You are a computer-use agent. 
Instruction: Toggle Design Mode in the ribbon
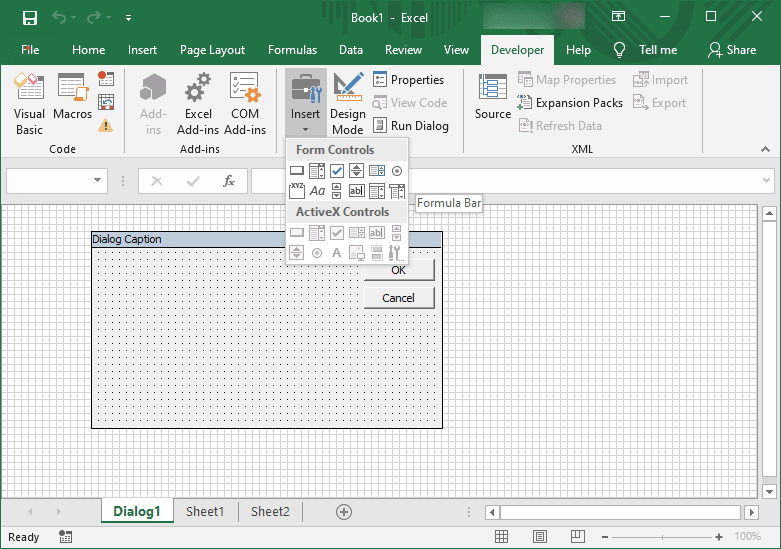click(x=348, y=104)
